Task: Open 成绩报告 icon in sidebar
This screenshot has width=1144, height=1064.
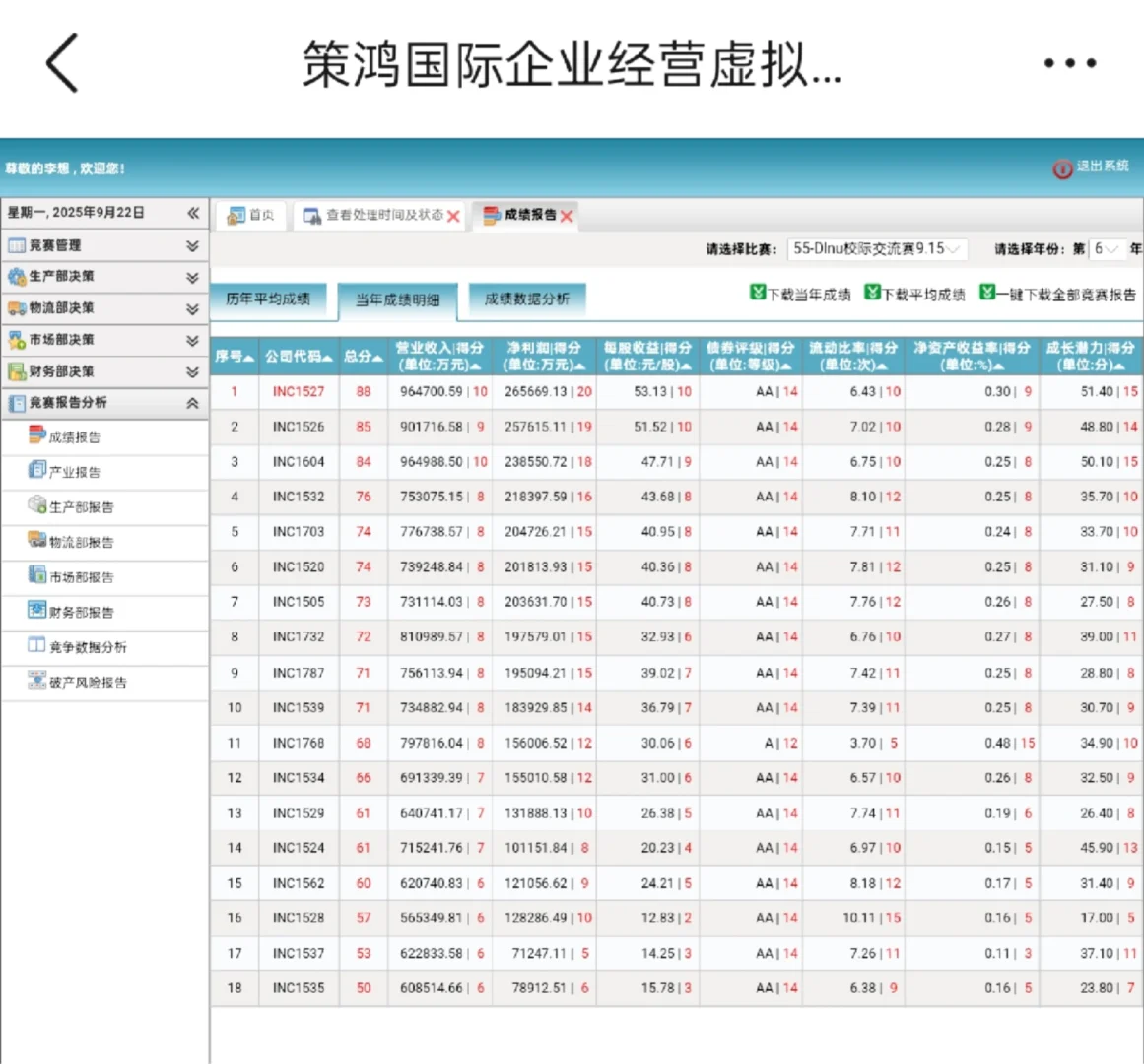Action: [36, 434]
